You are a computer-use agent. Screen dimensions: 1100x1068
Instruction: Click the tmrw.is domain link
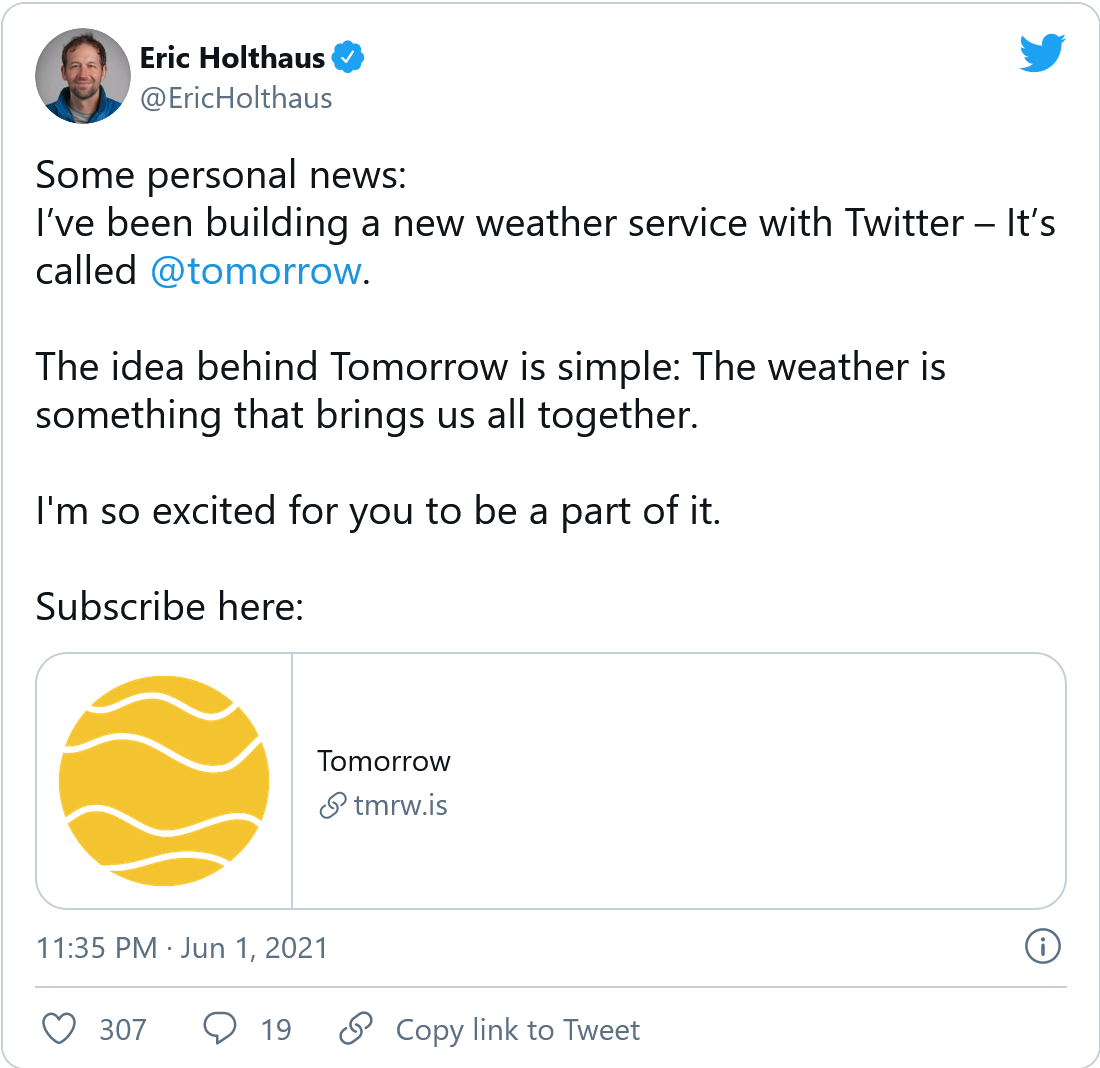(x=401, y=806)
